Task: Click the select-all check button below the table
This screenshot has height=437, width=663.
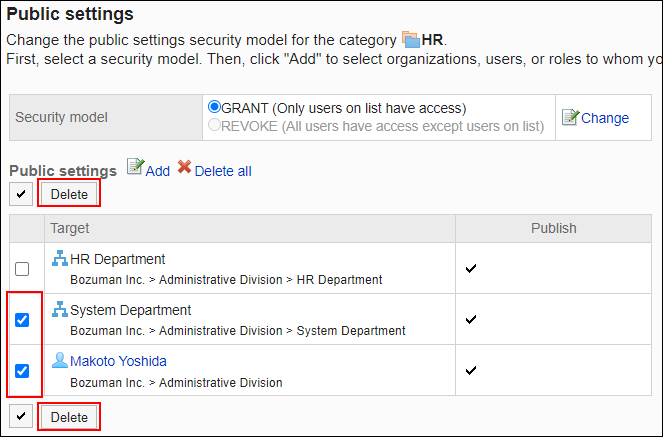Action: [x=21, y=417]
